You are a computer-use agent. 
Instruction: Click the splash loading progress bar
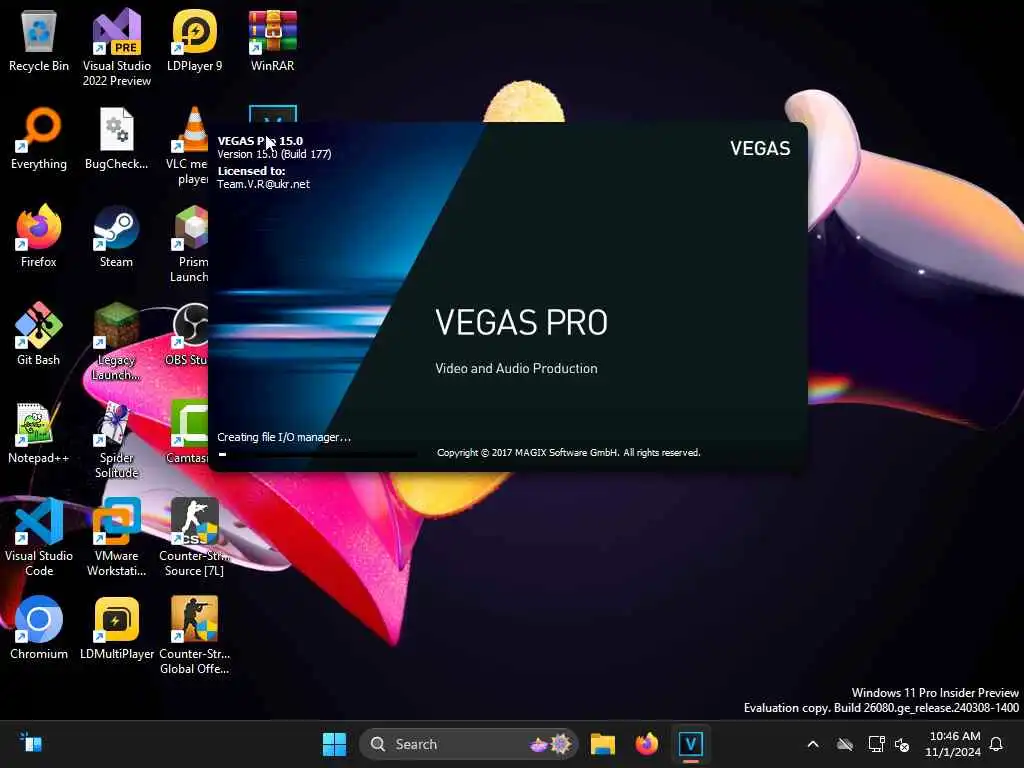[x=317, y=454]
